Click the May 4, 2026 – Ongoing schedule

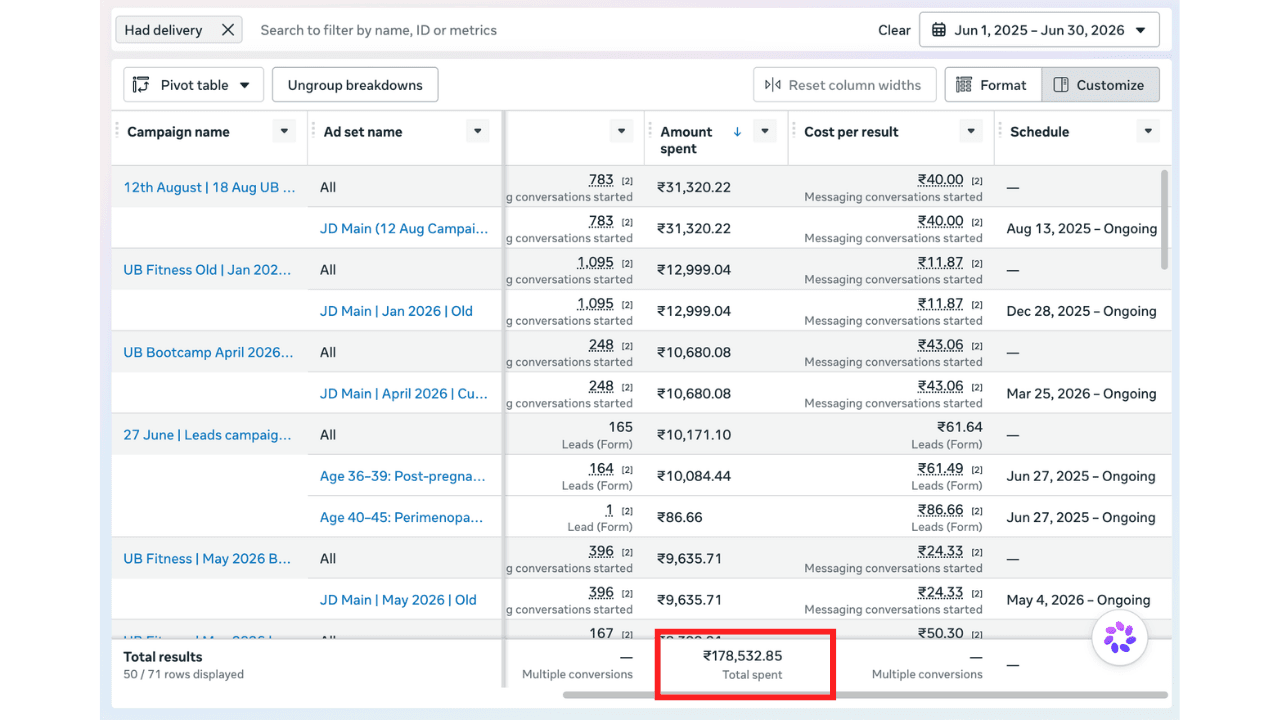click(x=1078, y=600)
